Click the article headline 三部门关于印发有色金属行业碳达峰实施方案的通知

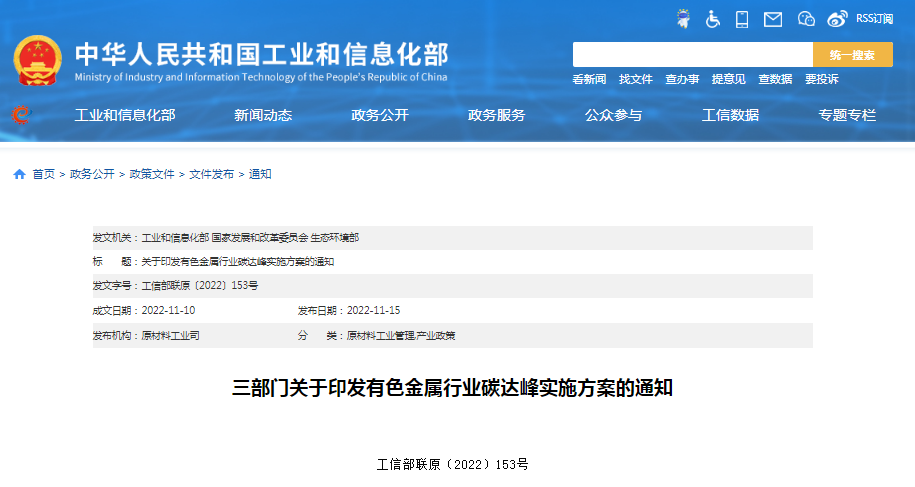(x=452, y=388)
